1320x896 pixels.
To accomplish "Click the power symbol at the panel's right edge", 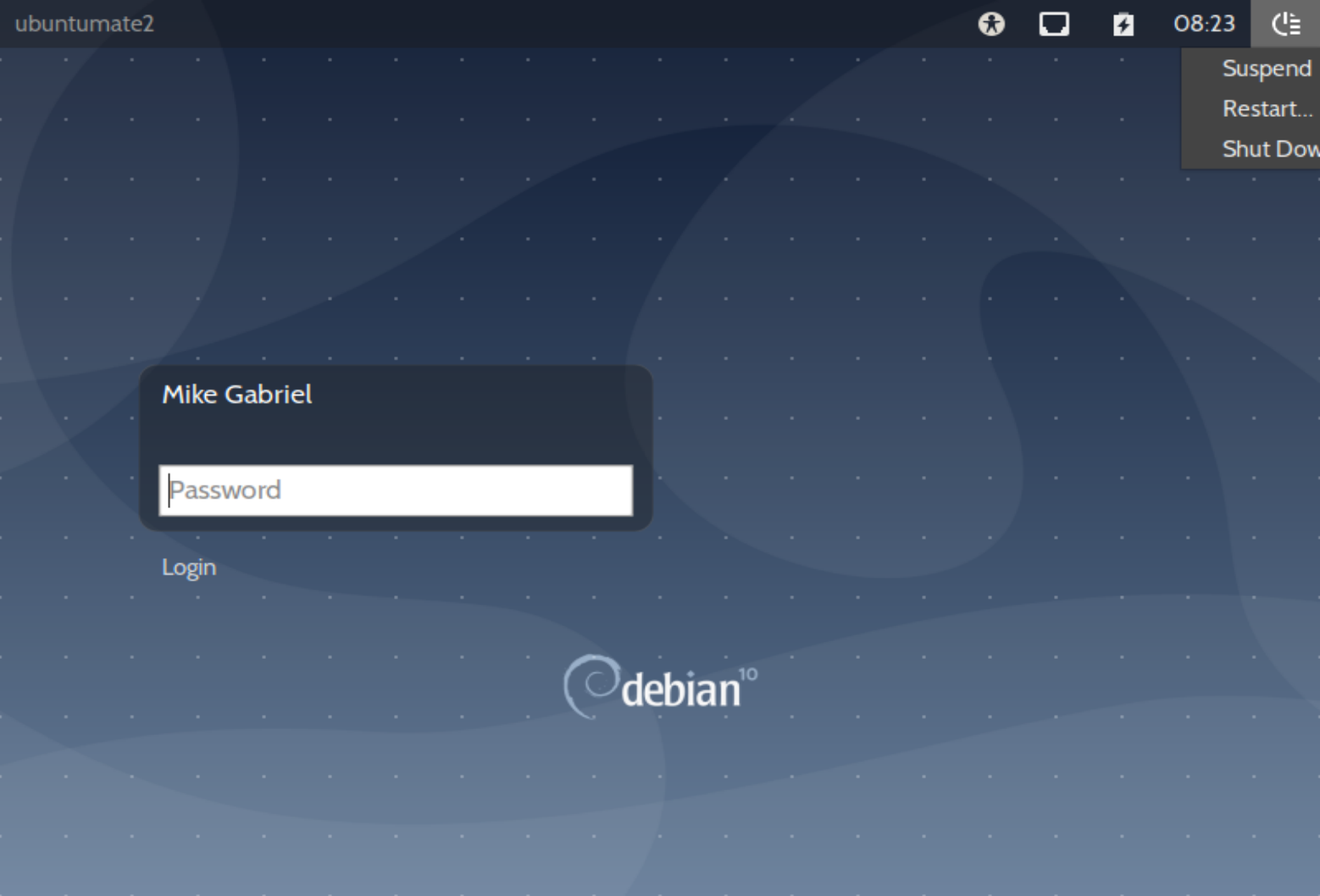I will (1285, 24).
